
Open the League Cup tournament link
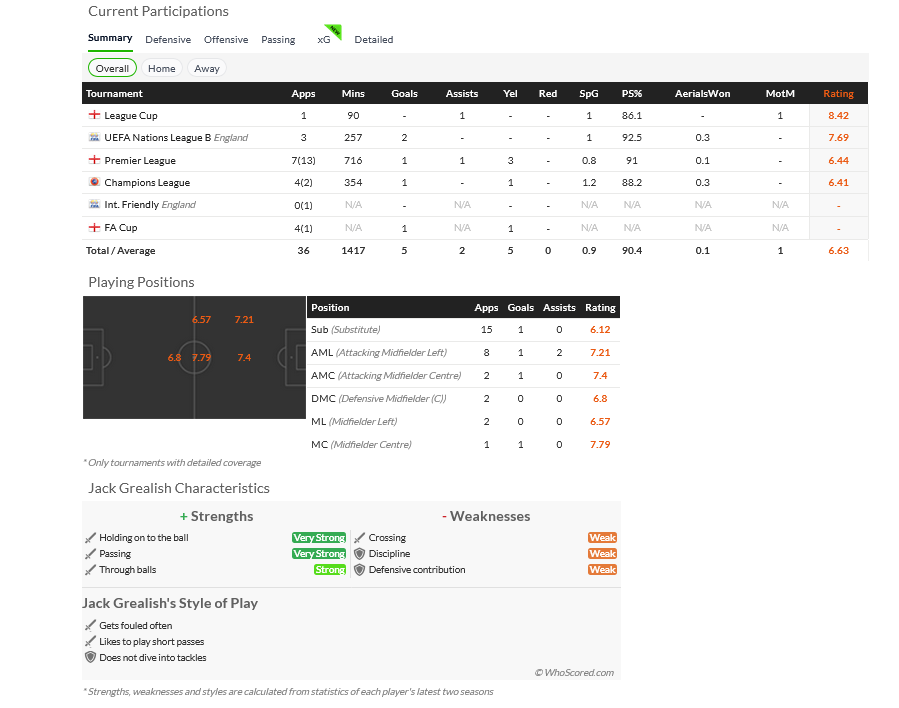(x=131, y=115)
